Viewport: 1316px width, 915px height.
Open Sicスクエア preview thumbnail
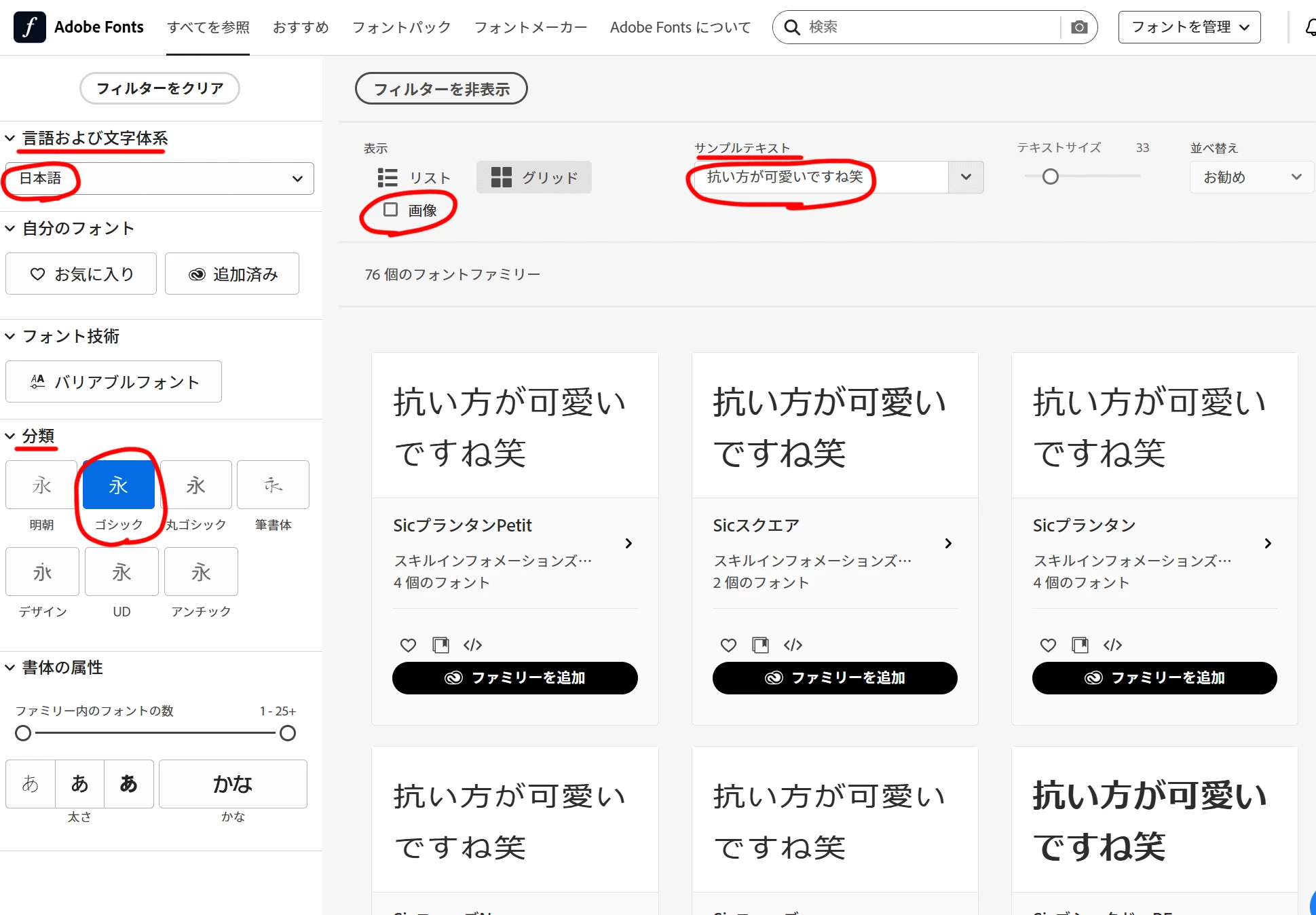coord(835,426)
